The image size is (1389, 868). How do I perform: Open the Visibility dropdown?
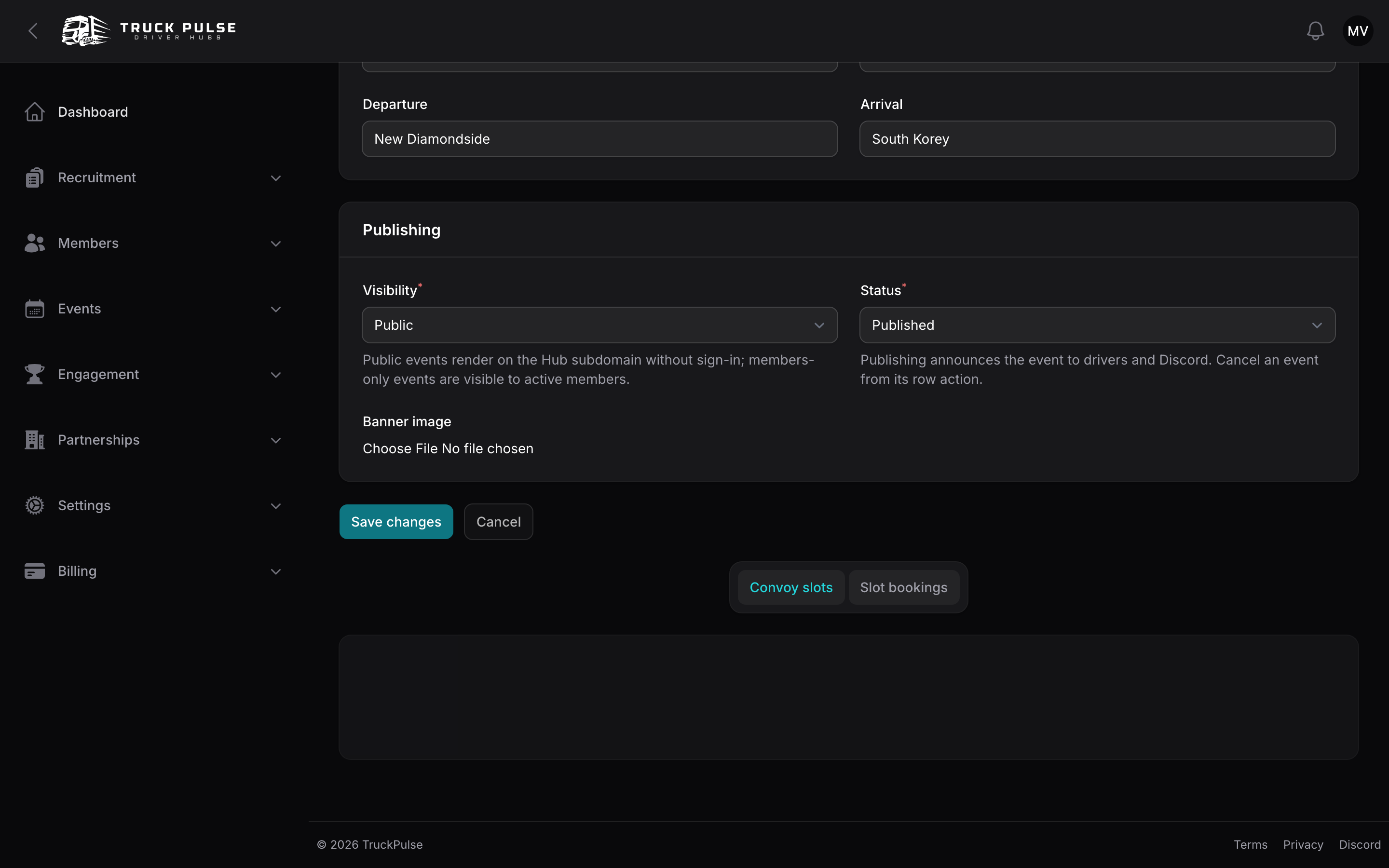[x=599, y=325]
